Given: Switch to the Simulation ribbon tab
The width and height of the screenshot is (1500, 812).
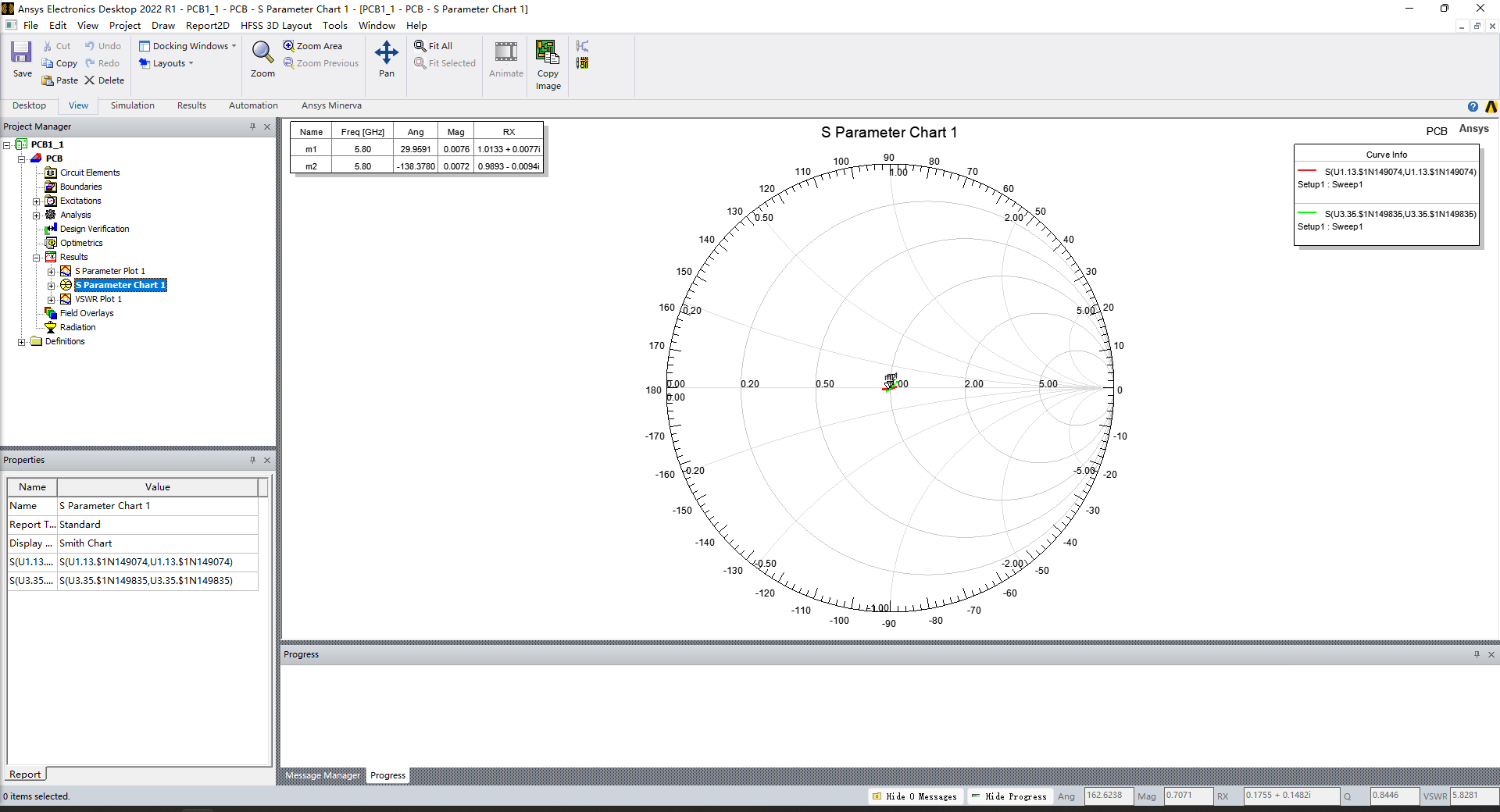Looking at the screenshot, I should click(x=132, y=105).
